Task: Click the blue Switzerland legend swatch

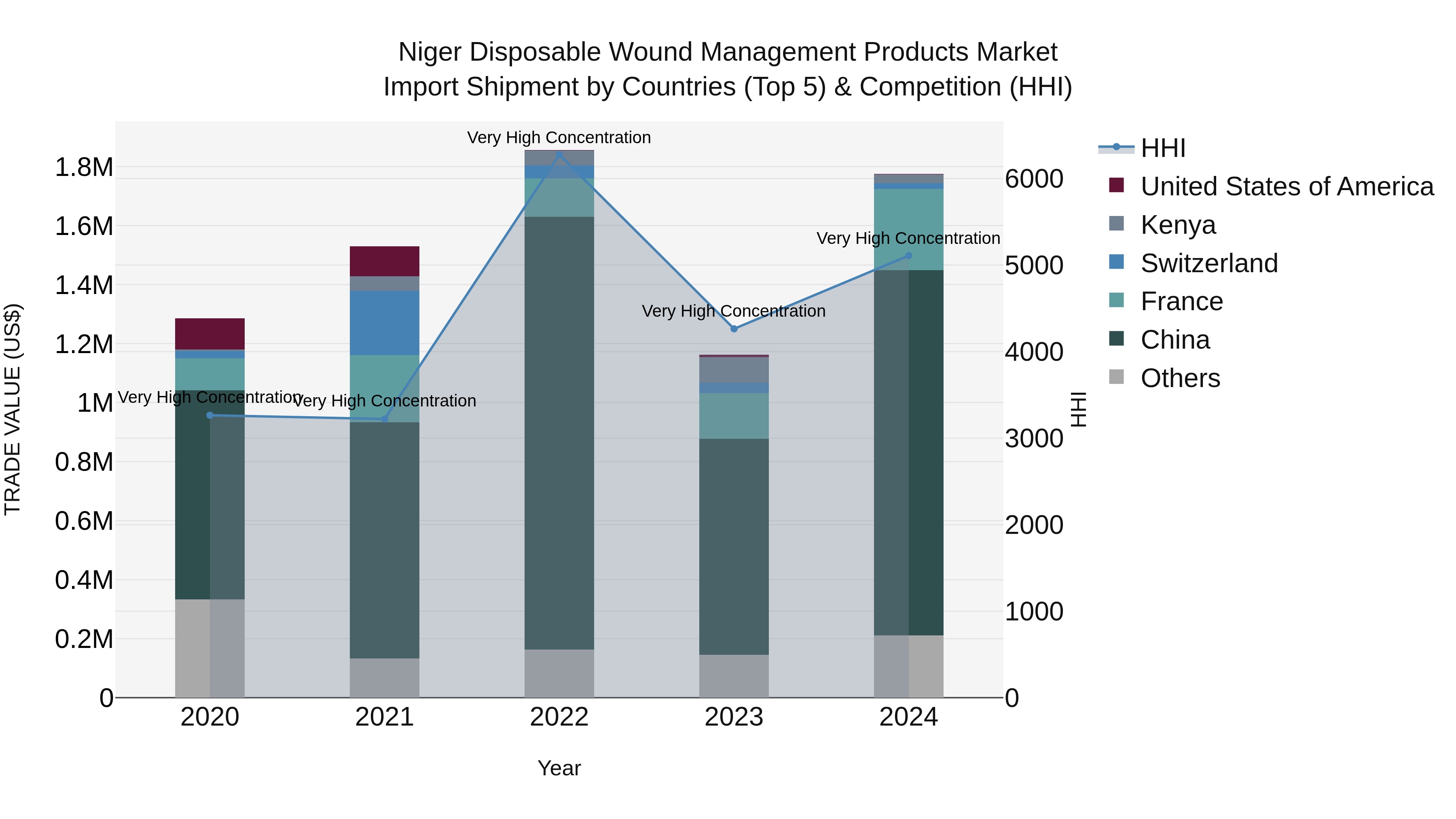Action: click(1116, 262)
